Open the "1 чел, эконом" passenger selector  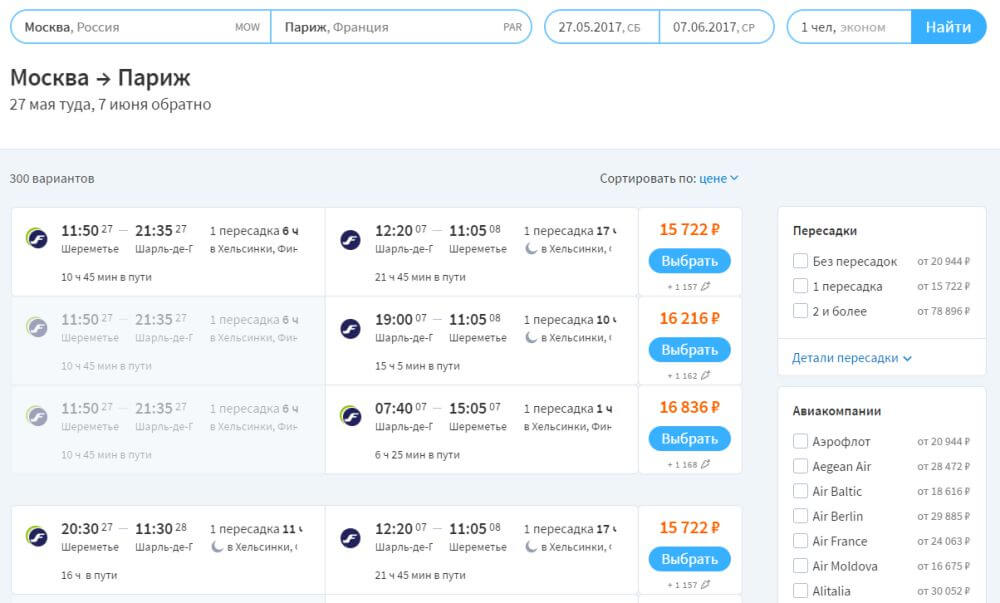[x=849, y=27]
